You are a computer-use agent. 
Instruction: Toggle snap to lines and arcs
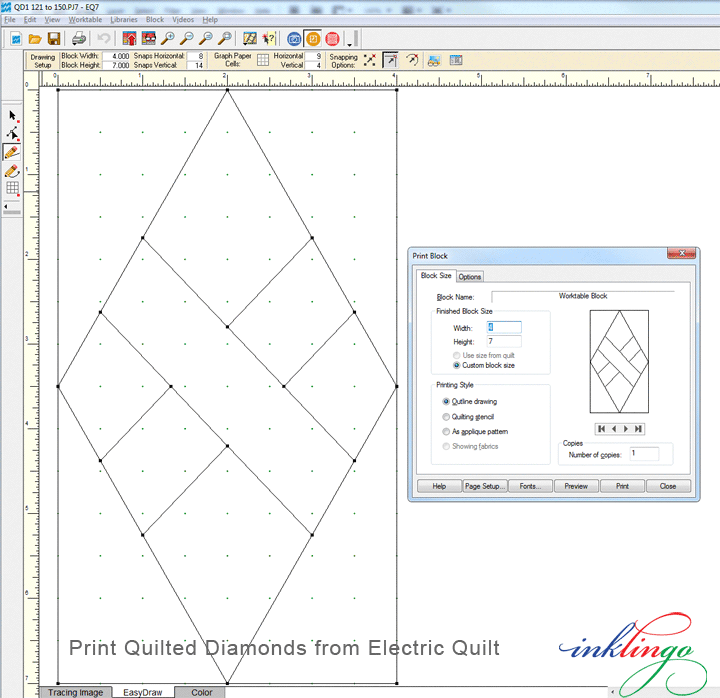coord(412,60)
